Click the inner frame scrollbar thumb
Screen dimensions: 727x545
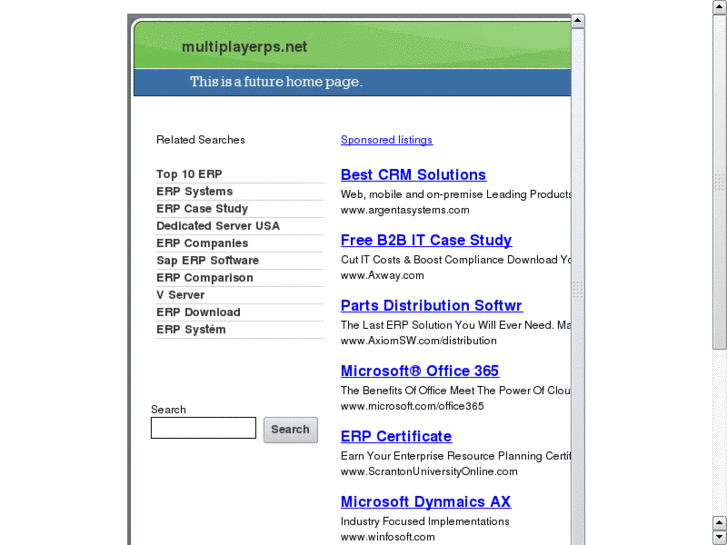tap(578, 289)
